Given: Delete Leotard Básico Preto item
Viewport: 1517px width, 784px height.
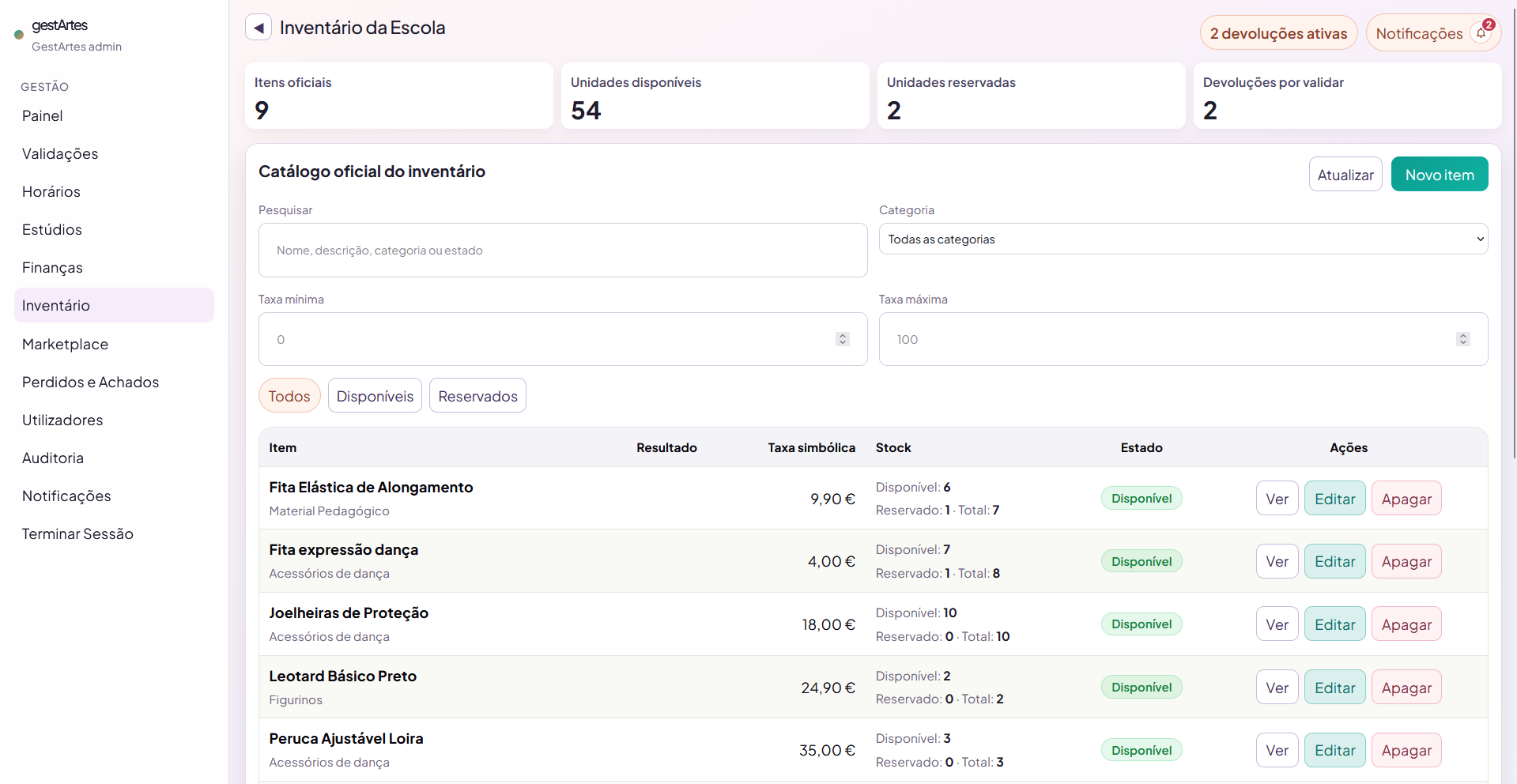Looking at the screenshot, I should pos(1406,688).
